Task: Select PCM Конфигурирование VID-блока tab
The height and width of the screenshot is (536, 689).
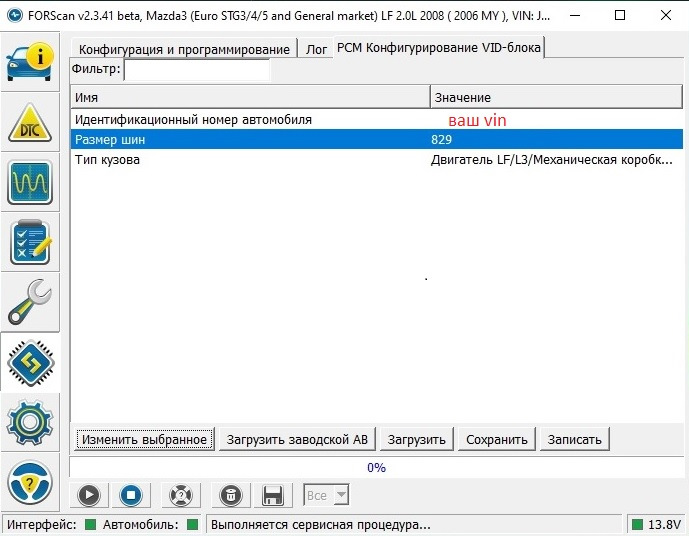Action: pyautogui.click(x=439, y=47)
